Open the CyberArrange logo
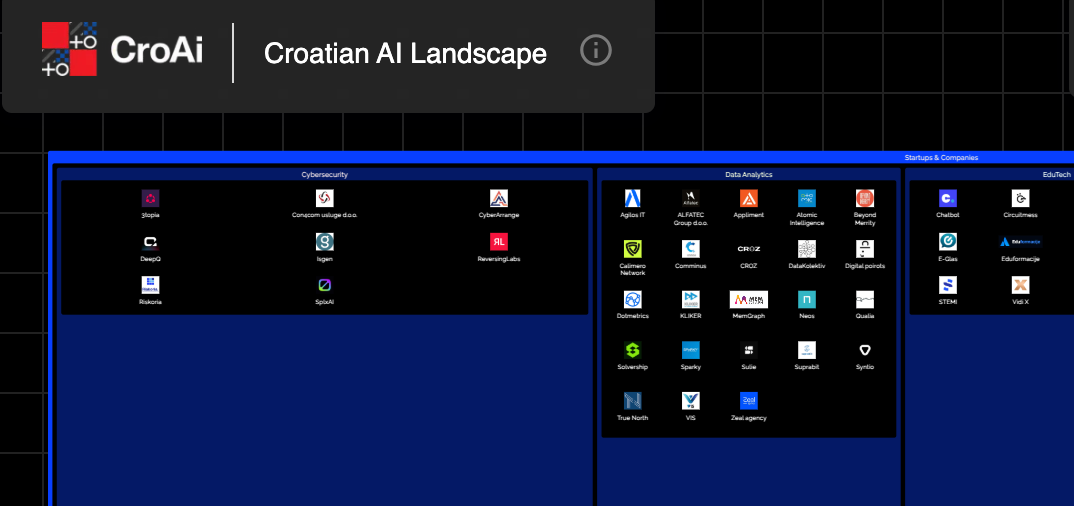The width and height of the screenshot is (1074, 506). 499,199
